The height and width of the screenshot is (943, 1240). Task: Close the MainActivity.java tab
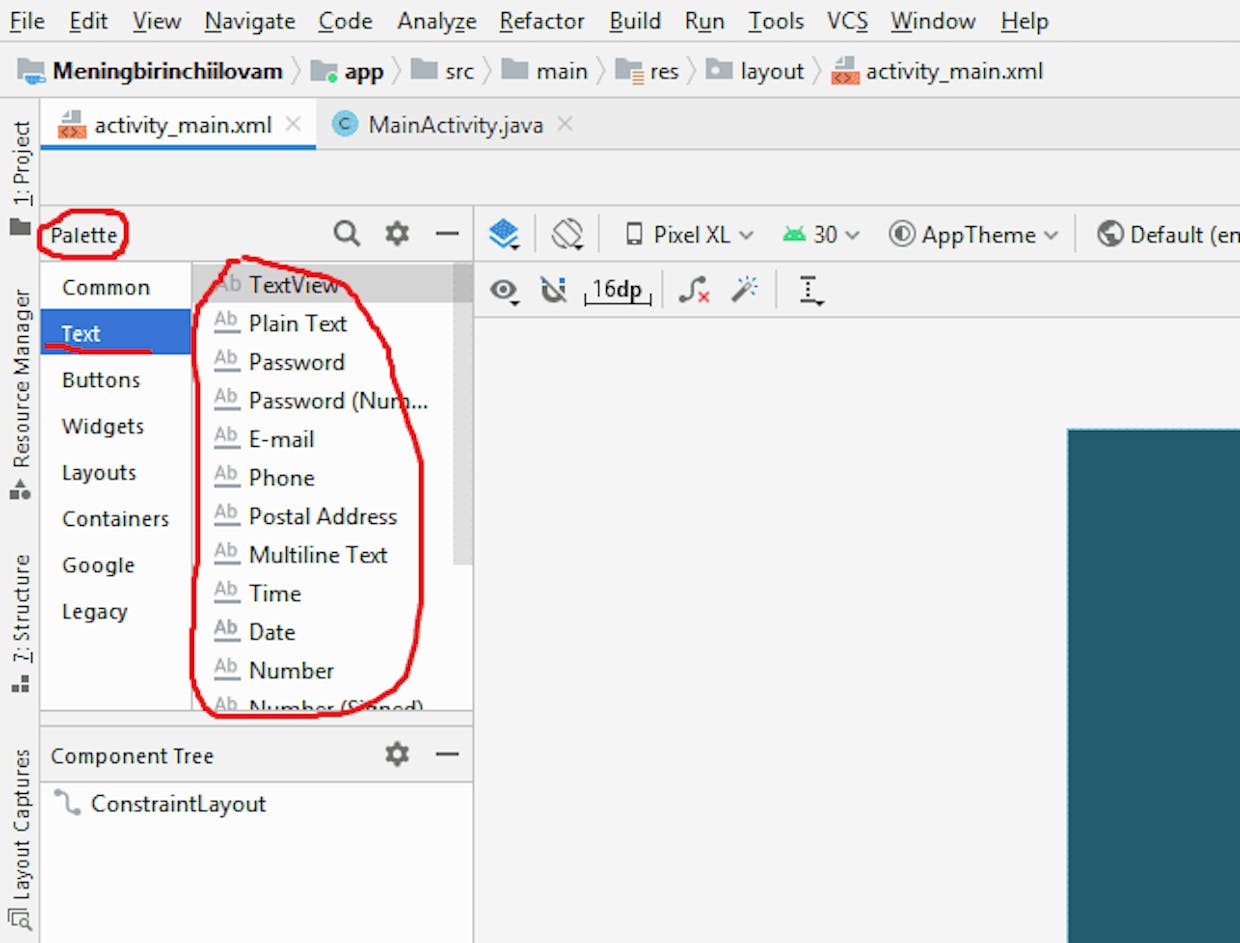(x=565, y=124)
